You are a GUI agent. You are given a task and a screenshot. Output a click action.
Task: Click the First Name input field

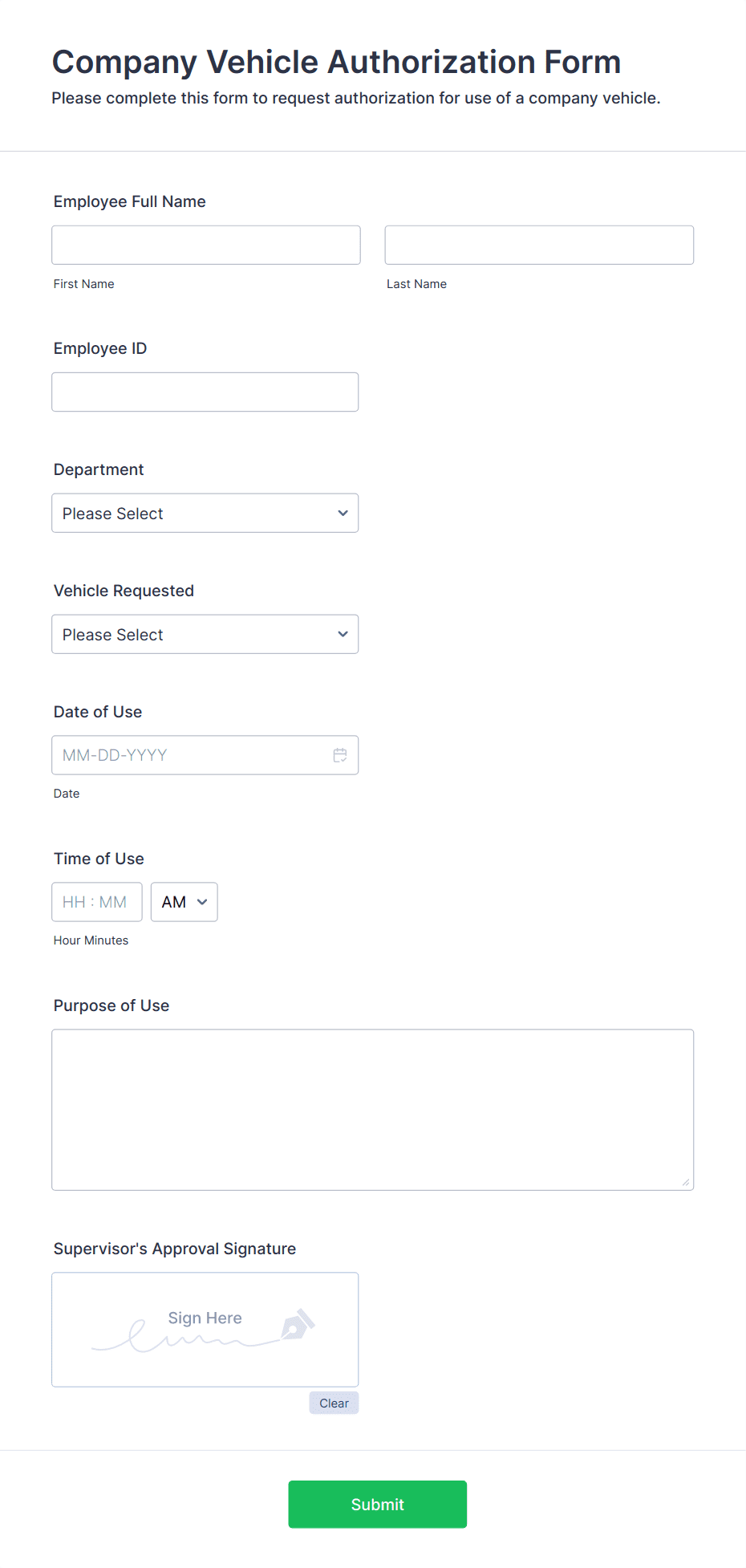(205, 245)
